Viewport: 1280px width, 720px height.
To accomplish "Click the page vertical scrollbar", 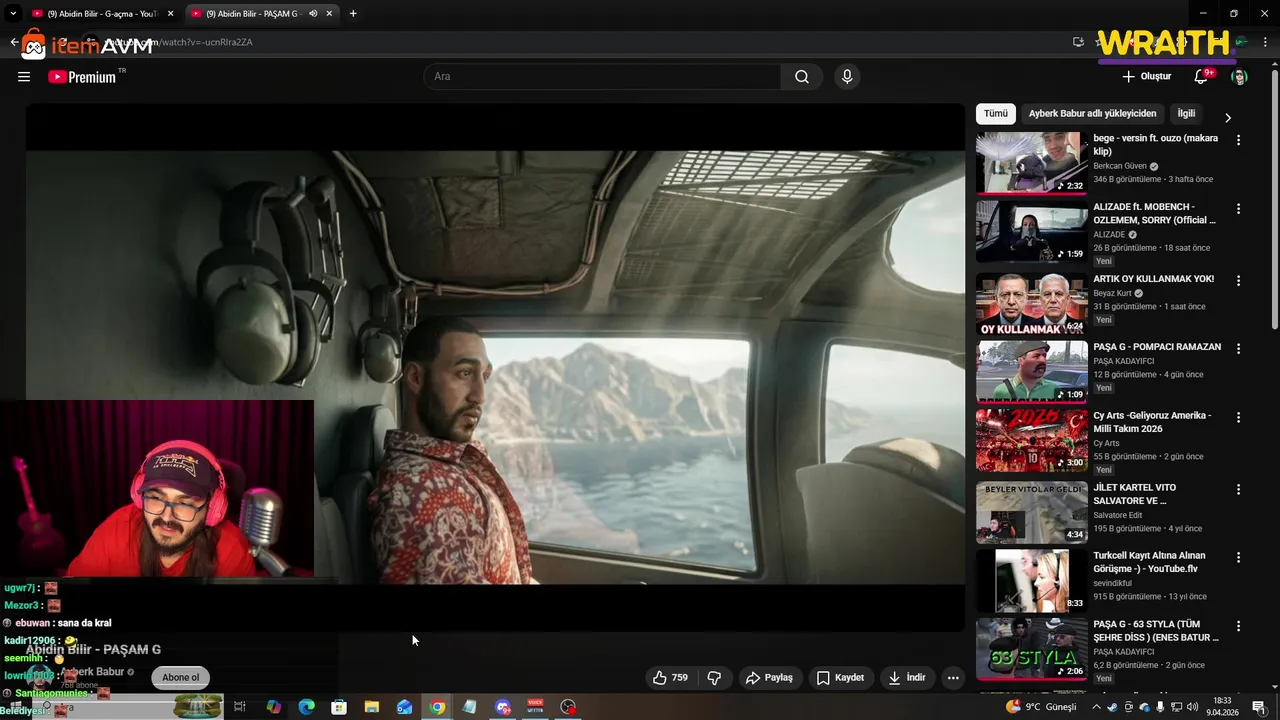I will 1274,200.
